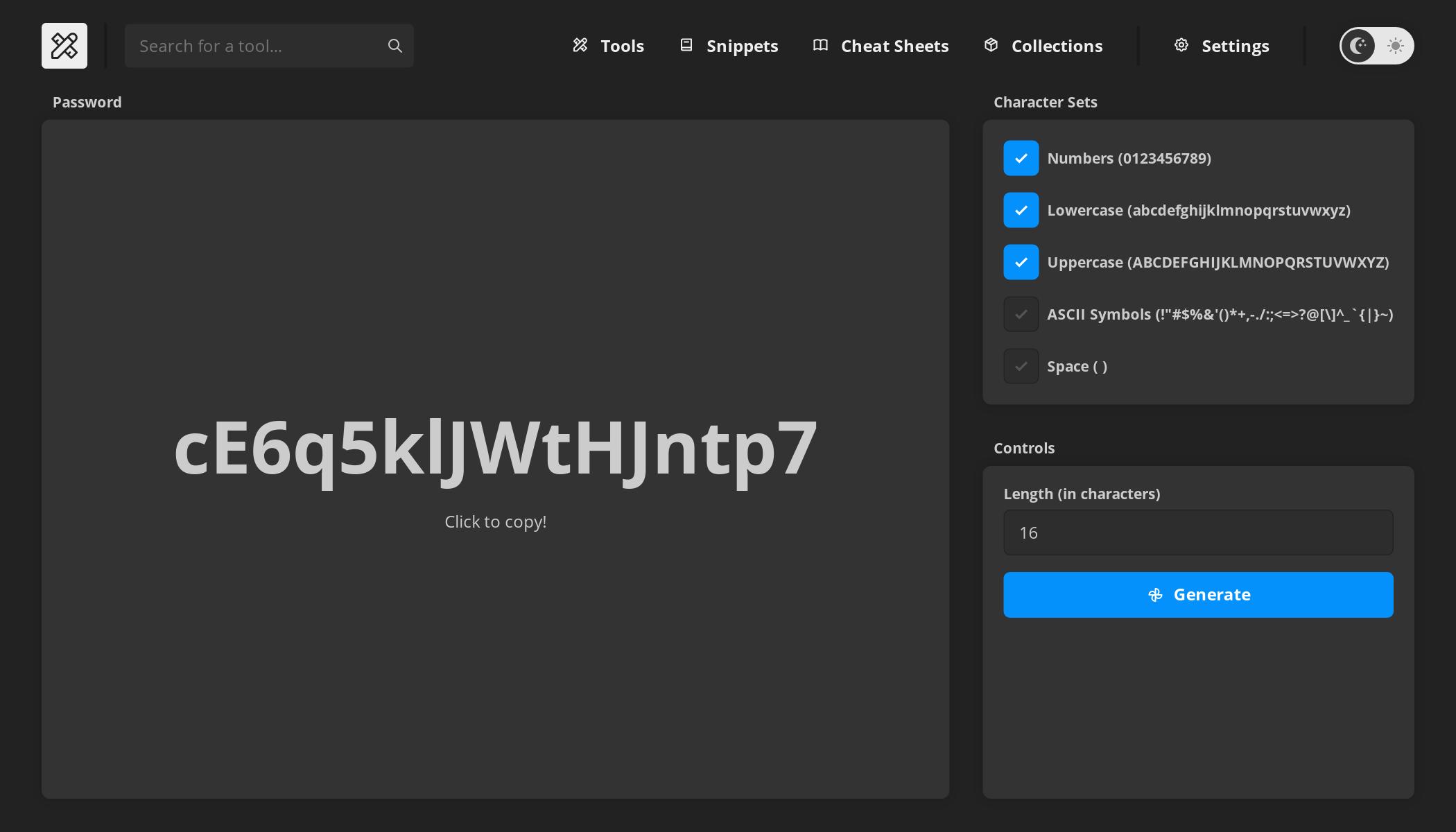Select the moon dark-mode icon

click(1358, 46)
